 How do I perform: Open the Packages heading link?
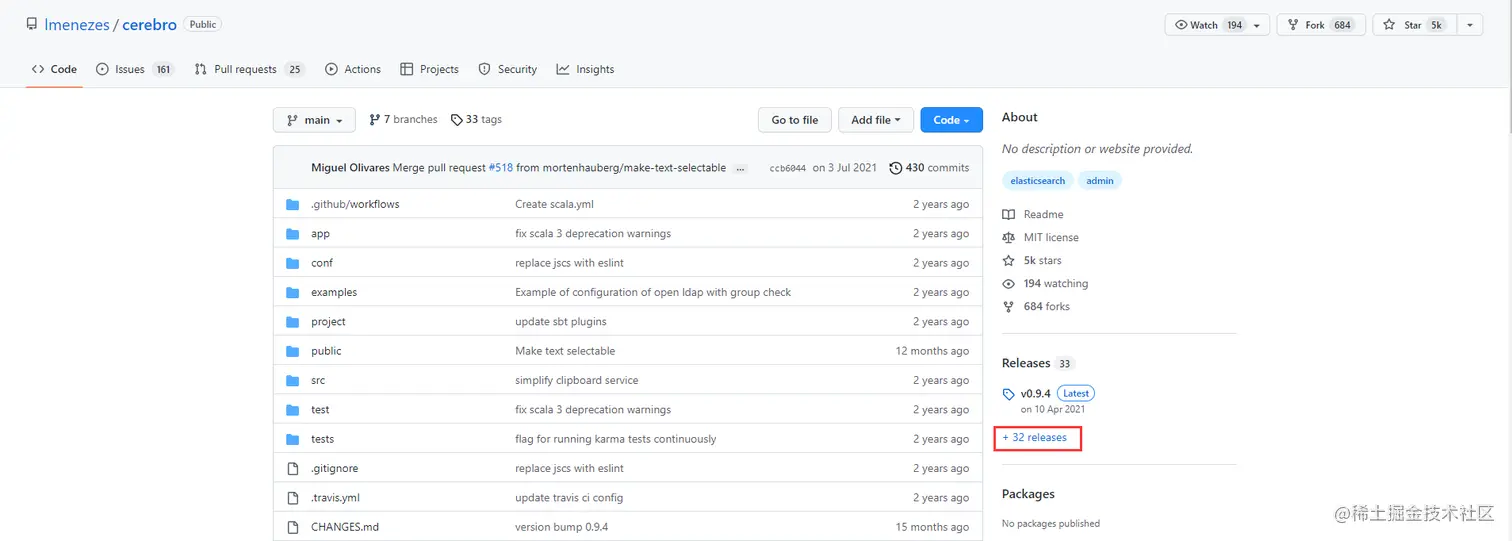1028,494
